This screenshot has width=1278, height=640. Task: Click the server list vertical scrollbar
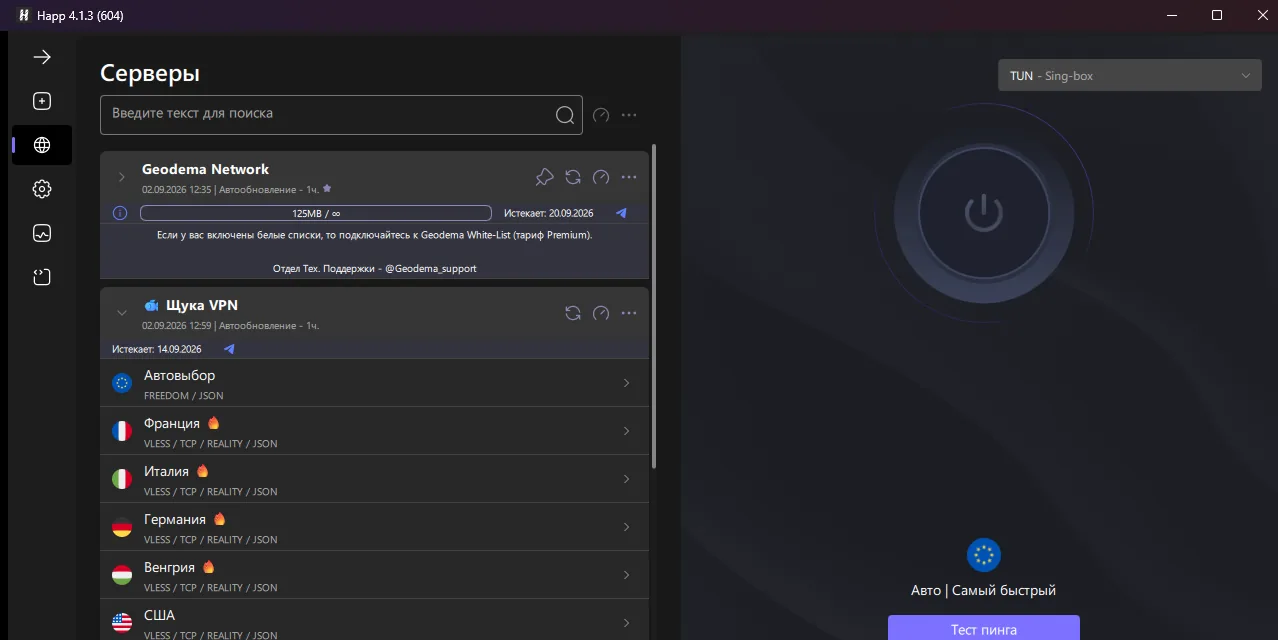pyautogui.click(x=655, y=306)
